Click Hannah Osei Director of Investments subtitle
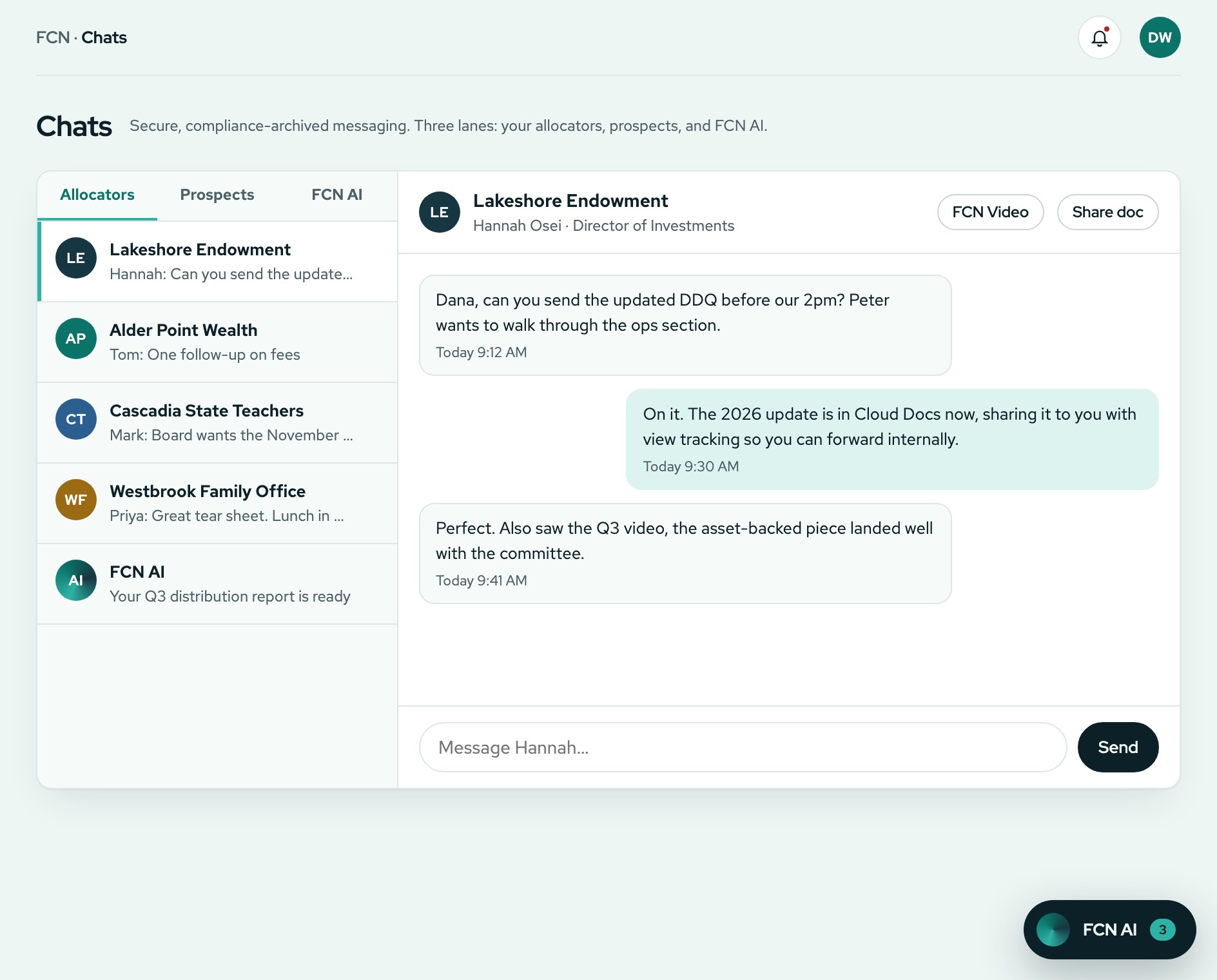The height and width of the screenshot is (980, 1217). point(603,226)
